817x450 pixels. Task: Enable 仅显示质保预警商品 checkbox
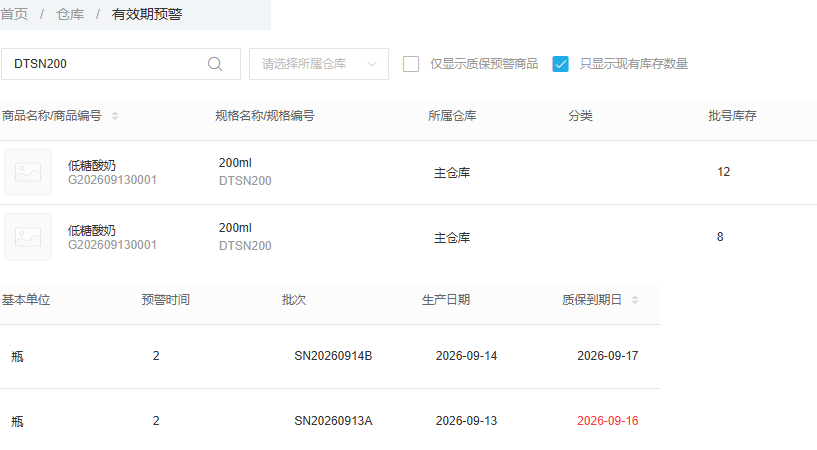tap(411, 64)
